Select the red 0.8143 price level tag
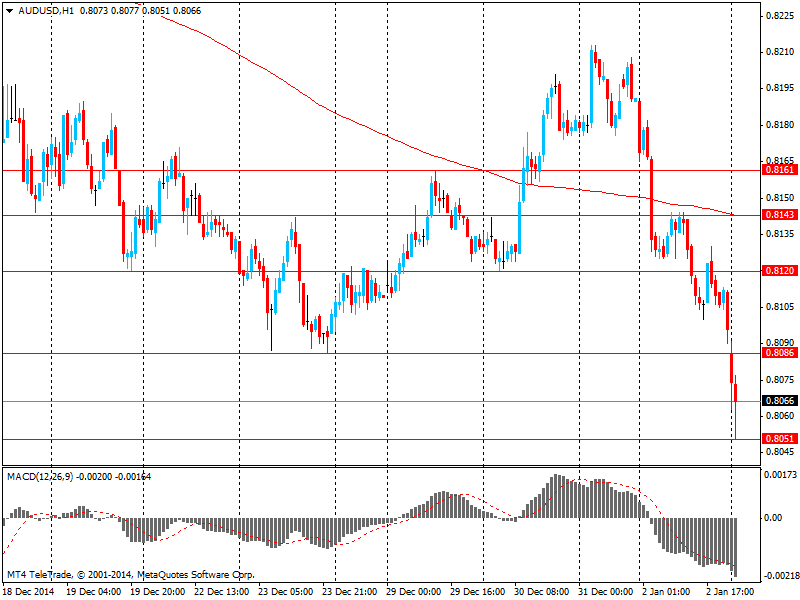Screen dimensions: 800x600 779,215
